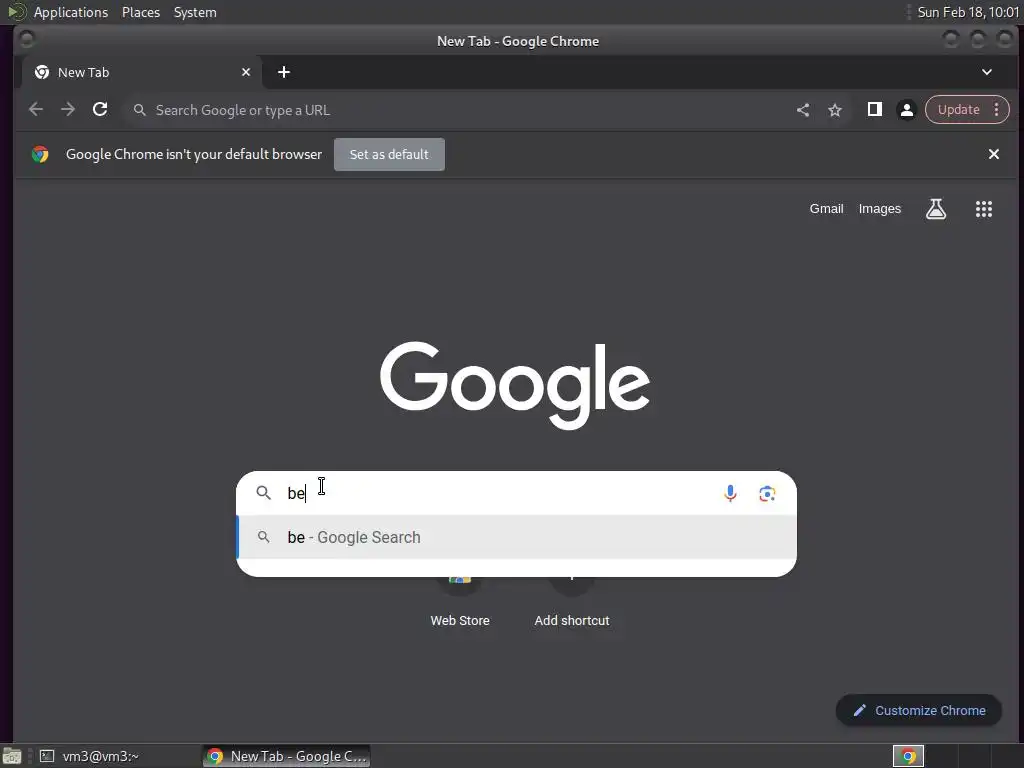Viewport: 1024px width, 768px height.
Task: Open Google apps grid icon
Action: point(984,209)
